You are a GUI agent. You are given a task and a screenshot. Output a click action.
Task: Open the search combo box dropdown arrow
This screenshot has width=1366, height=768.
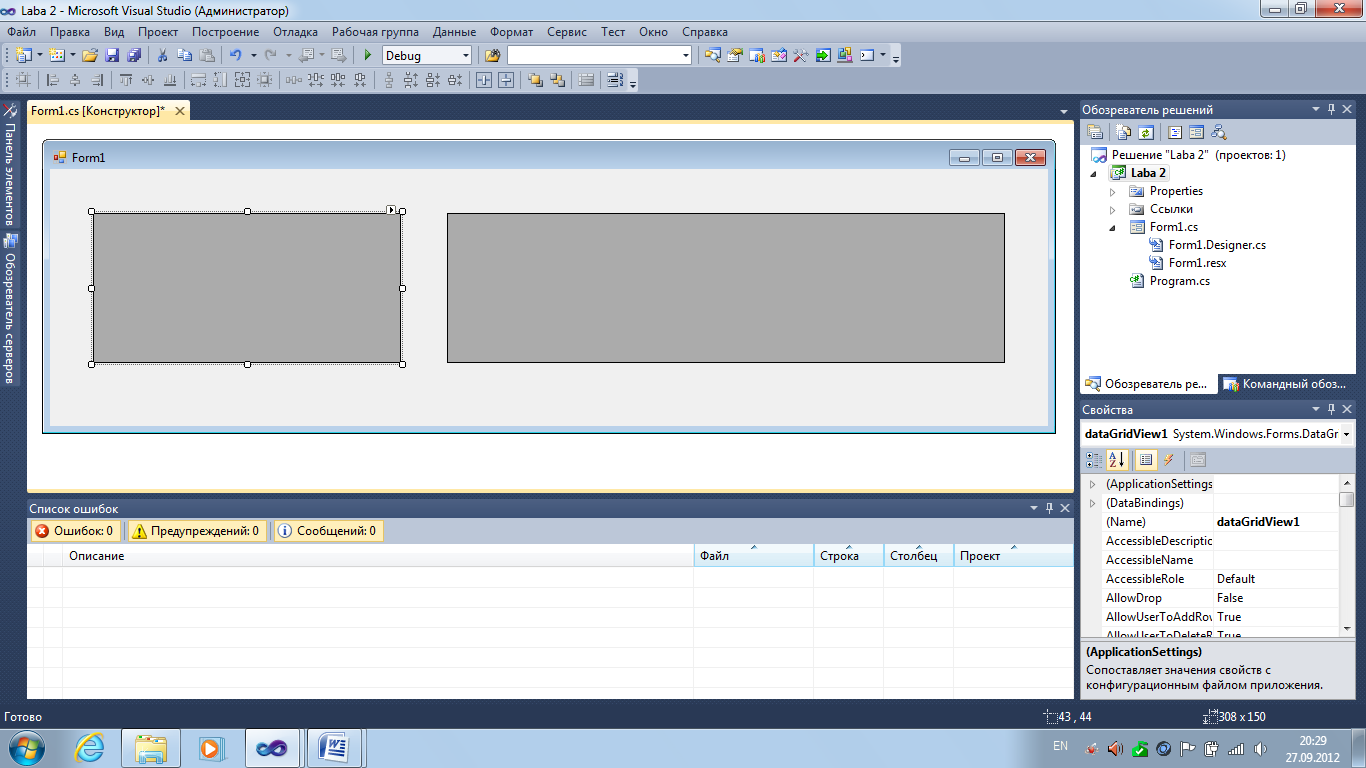685,56
